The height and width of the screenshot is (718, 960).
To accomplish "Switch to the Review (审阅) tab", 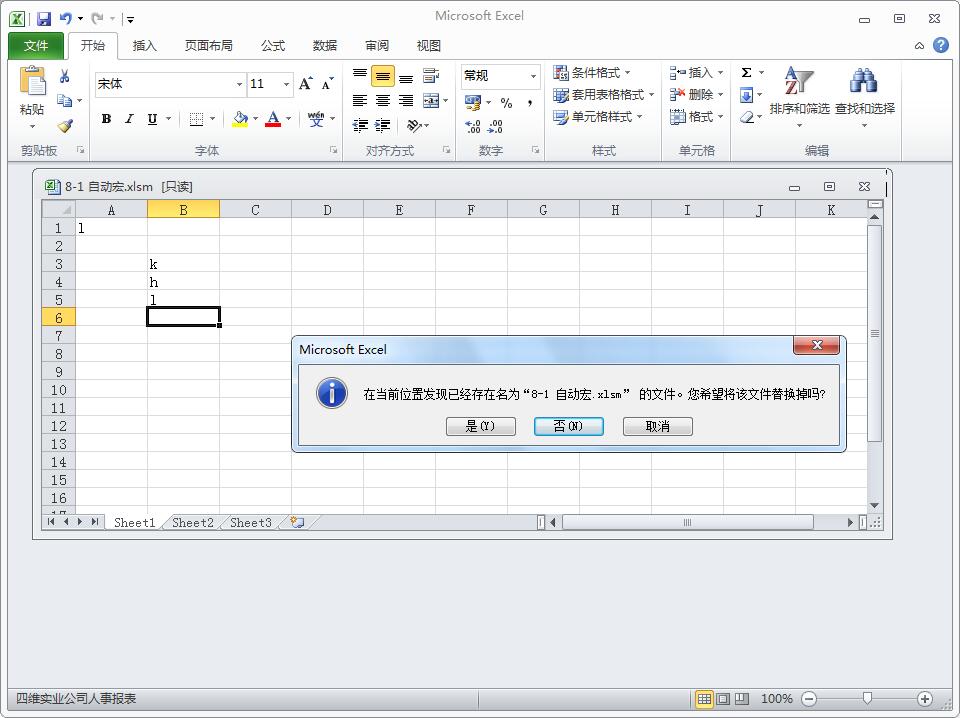I will pyautogui.click(x=377, y=46).
